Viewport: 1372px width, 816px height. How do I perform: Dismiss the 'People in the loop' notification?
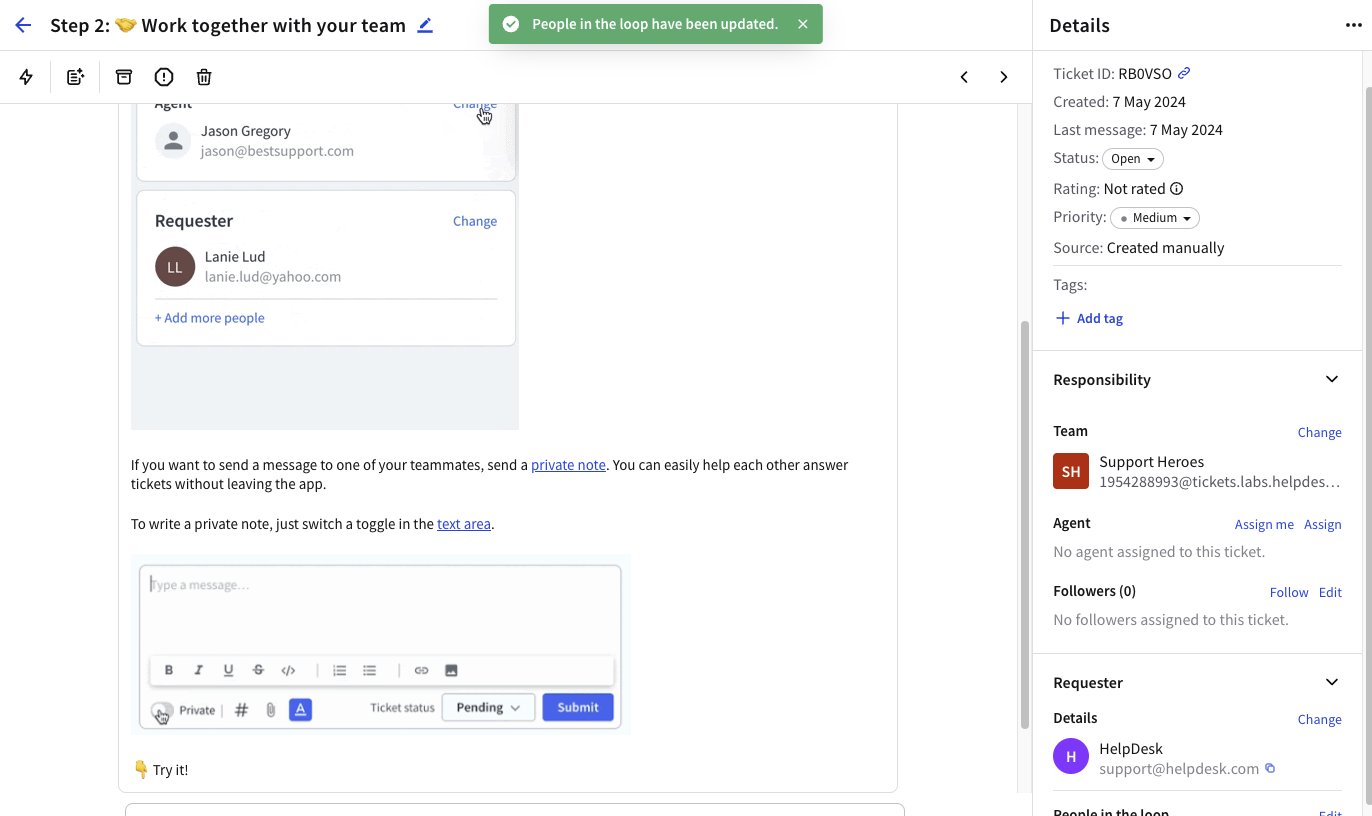tap(803, 24)
